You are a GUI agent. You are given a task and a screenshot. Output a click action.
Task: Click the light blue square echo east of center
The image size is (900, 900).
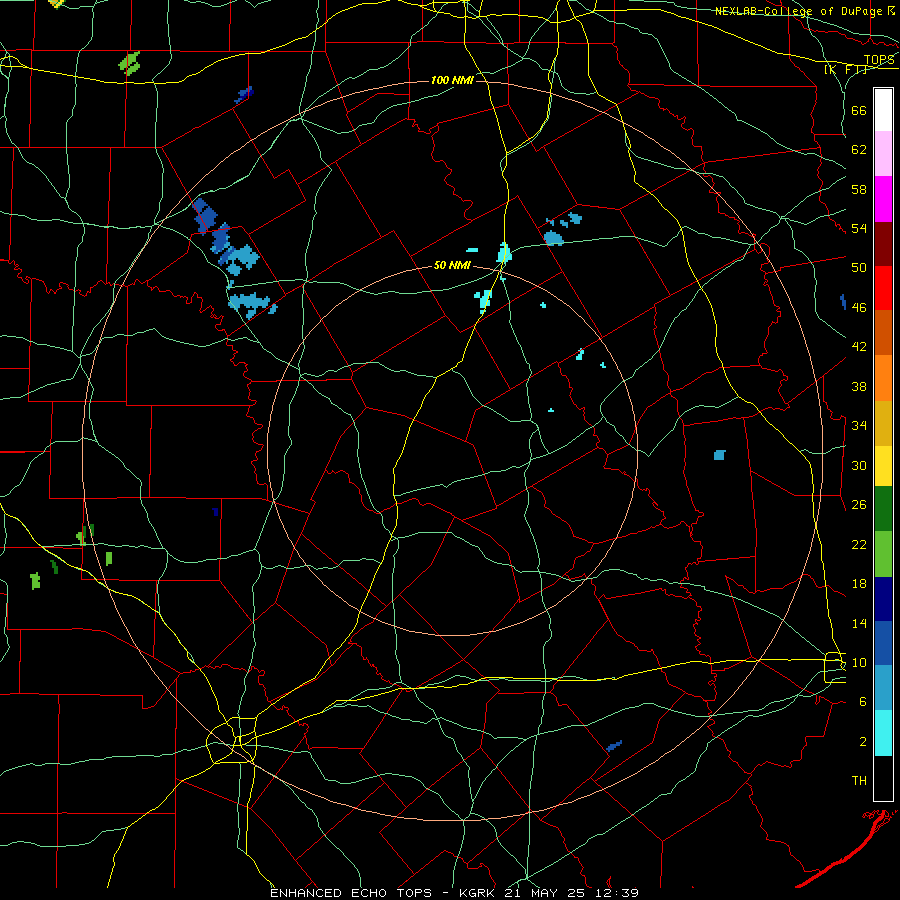click(719, 455)
